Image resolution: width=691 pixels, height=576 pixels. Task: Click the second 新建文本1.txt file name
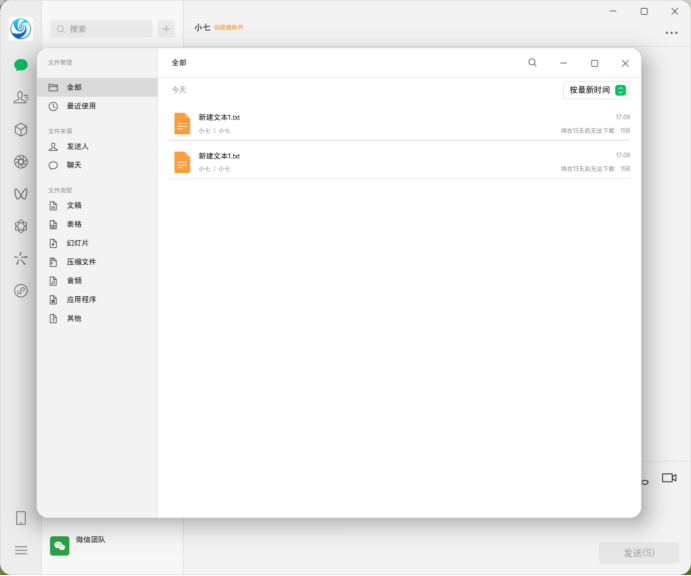[x=219, y=156]
